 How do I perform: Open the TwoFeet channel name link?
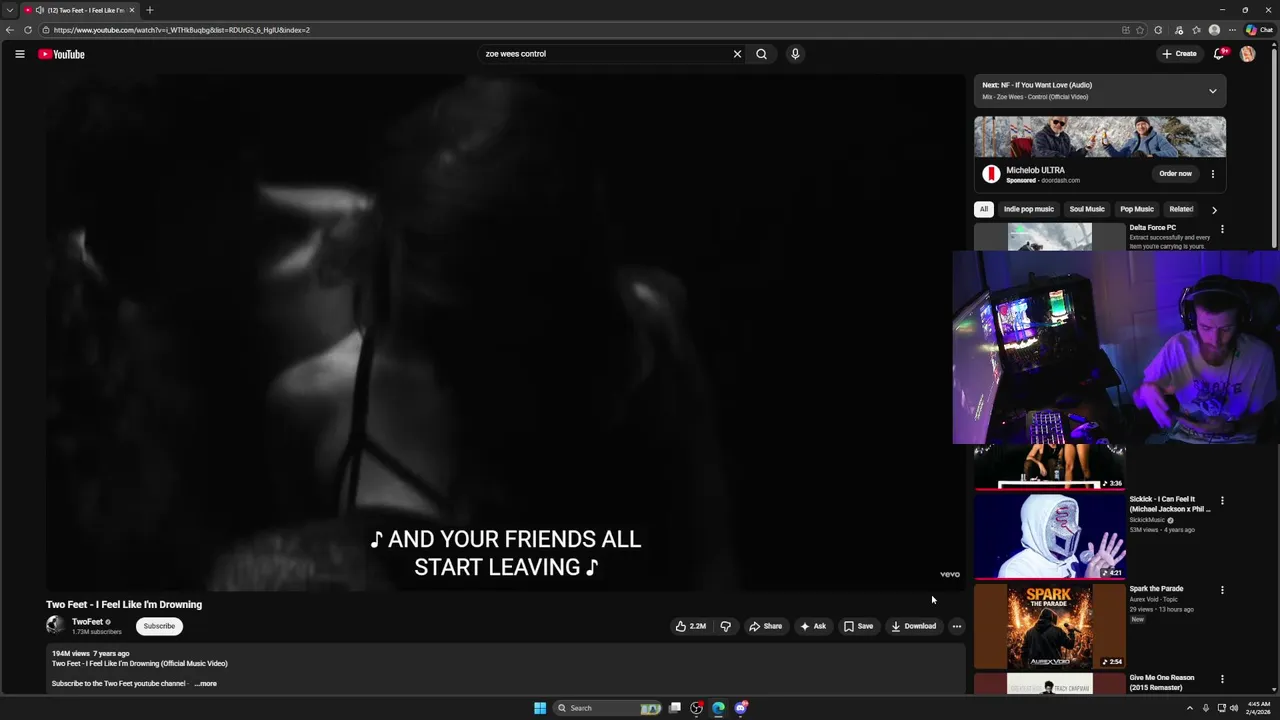(x=87, y=622)
